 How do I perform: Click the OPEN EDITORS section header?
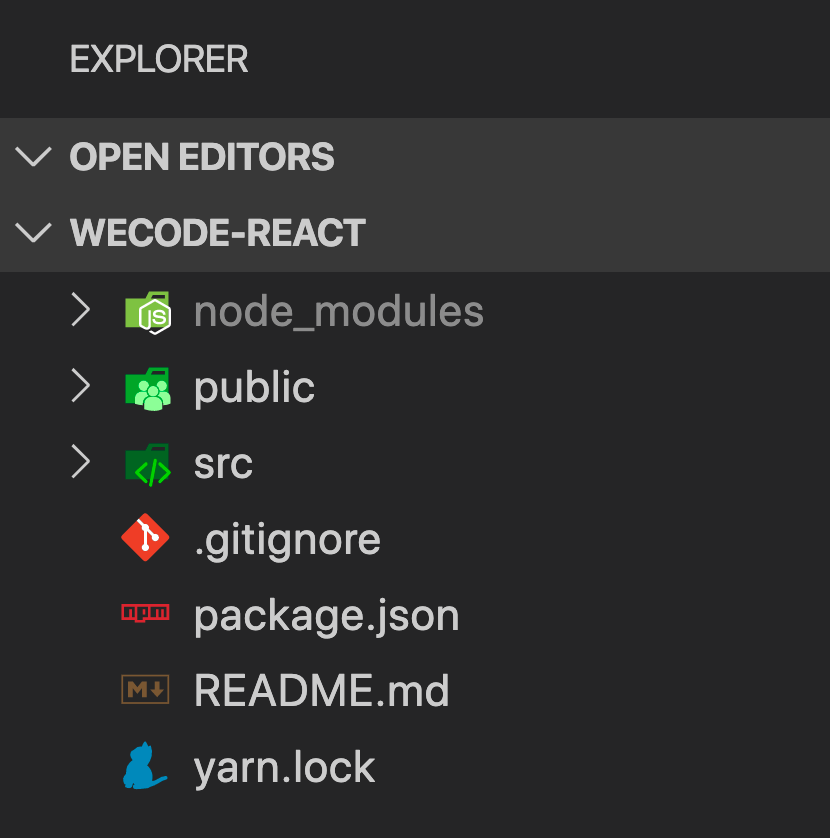pos(200,156)
